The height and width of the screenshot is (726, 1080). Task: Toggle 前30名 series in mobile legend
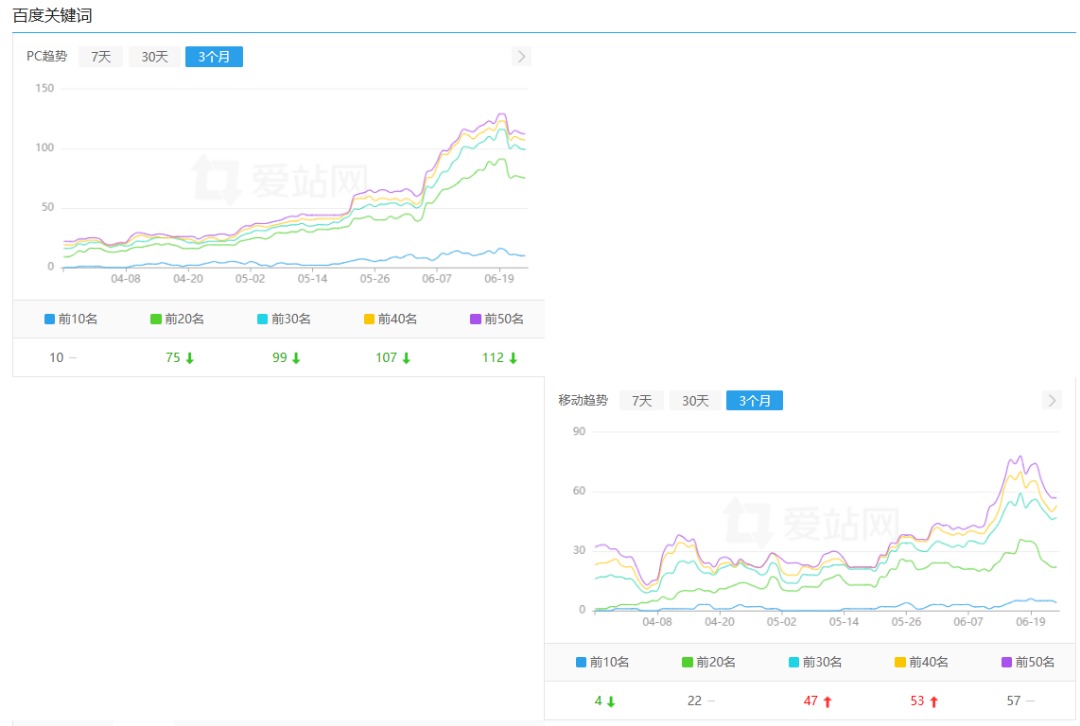coord(815,662)
